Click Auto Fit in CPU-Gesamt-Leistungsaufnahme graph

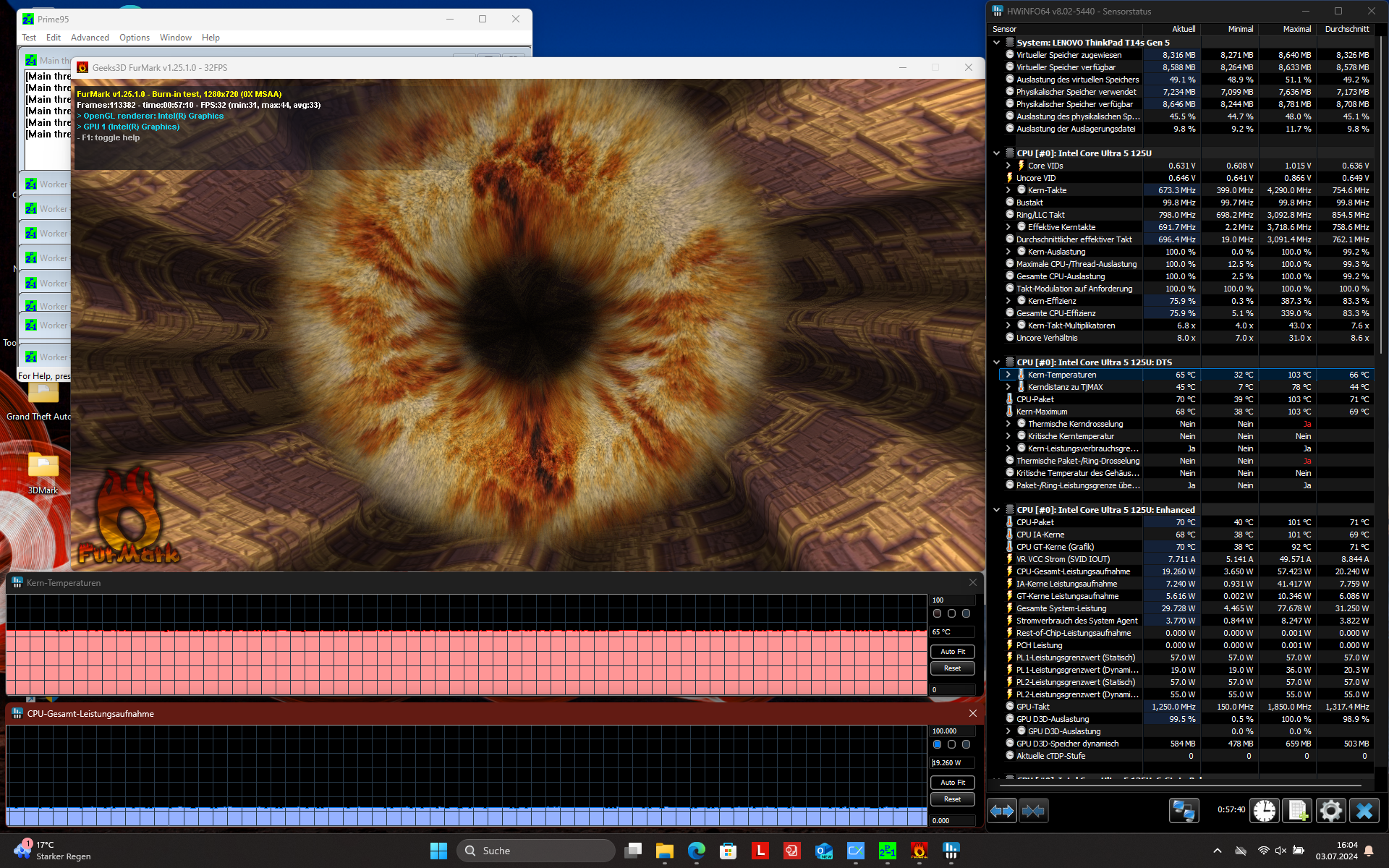953,783
